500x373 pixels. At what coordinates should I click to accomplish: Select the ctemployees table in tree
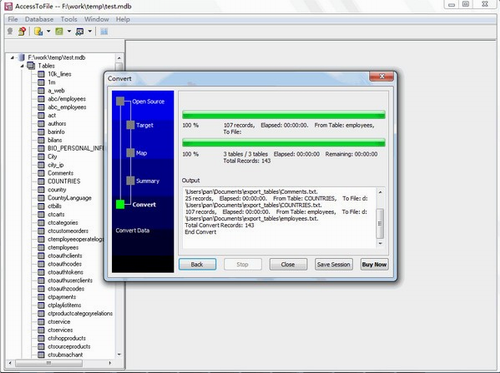pos(63,247)
